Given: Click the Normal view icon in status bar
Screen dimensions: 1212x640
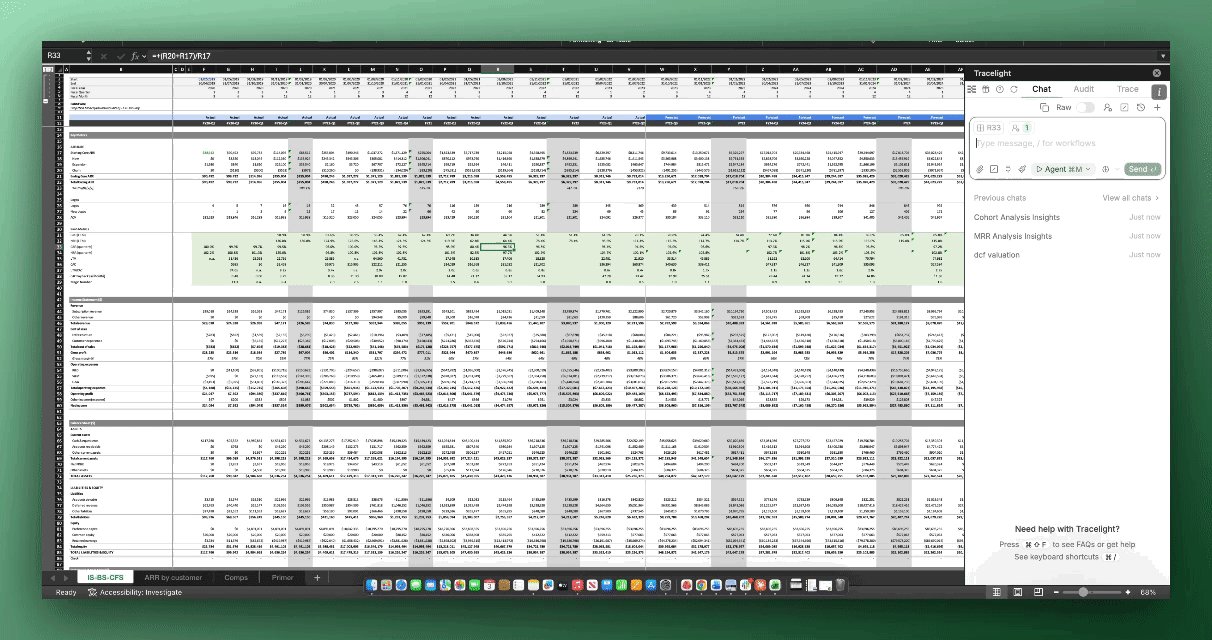Looking at the screenshot, I should (996, 592).
